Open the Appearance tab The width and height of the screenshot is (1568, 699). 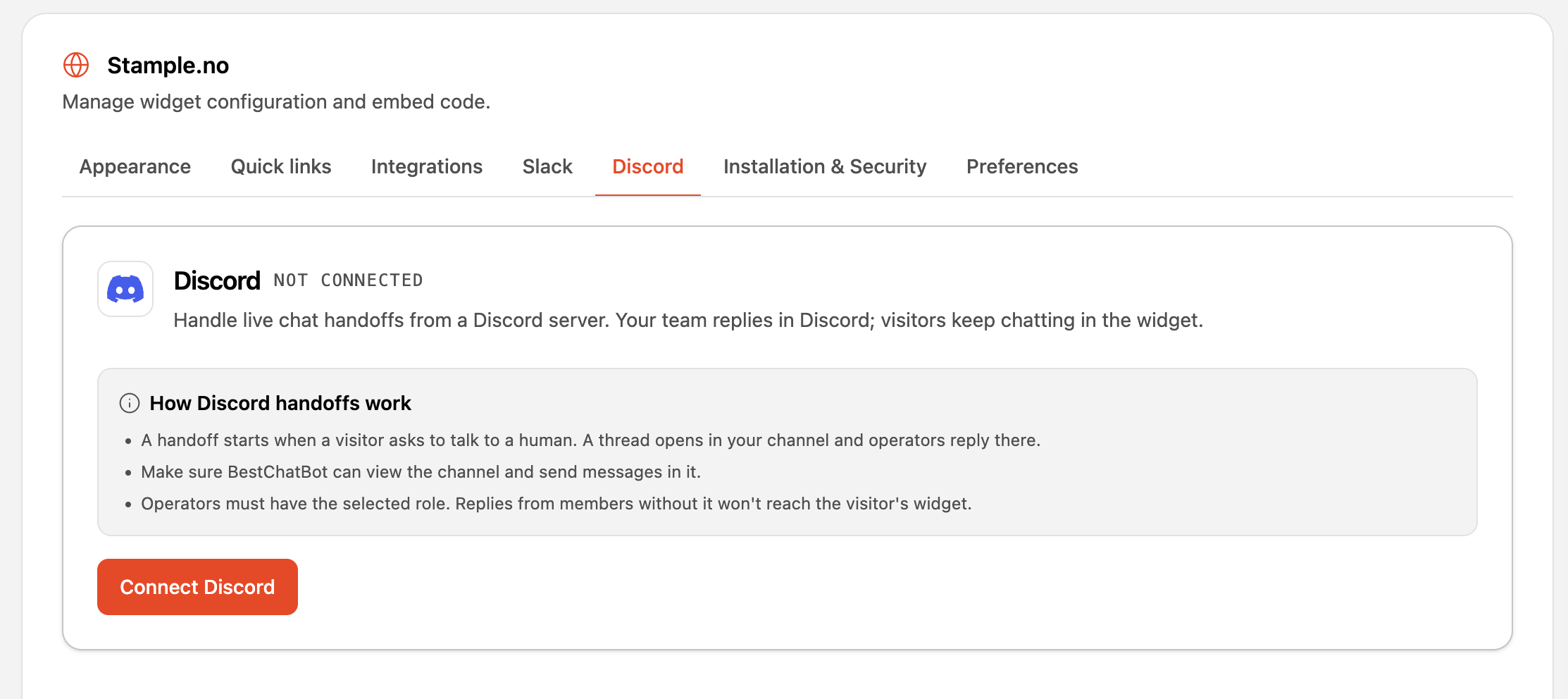[135, 166]
